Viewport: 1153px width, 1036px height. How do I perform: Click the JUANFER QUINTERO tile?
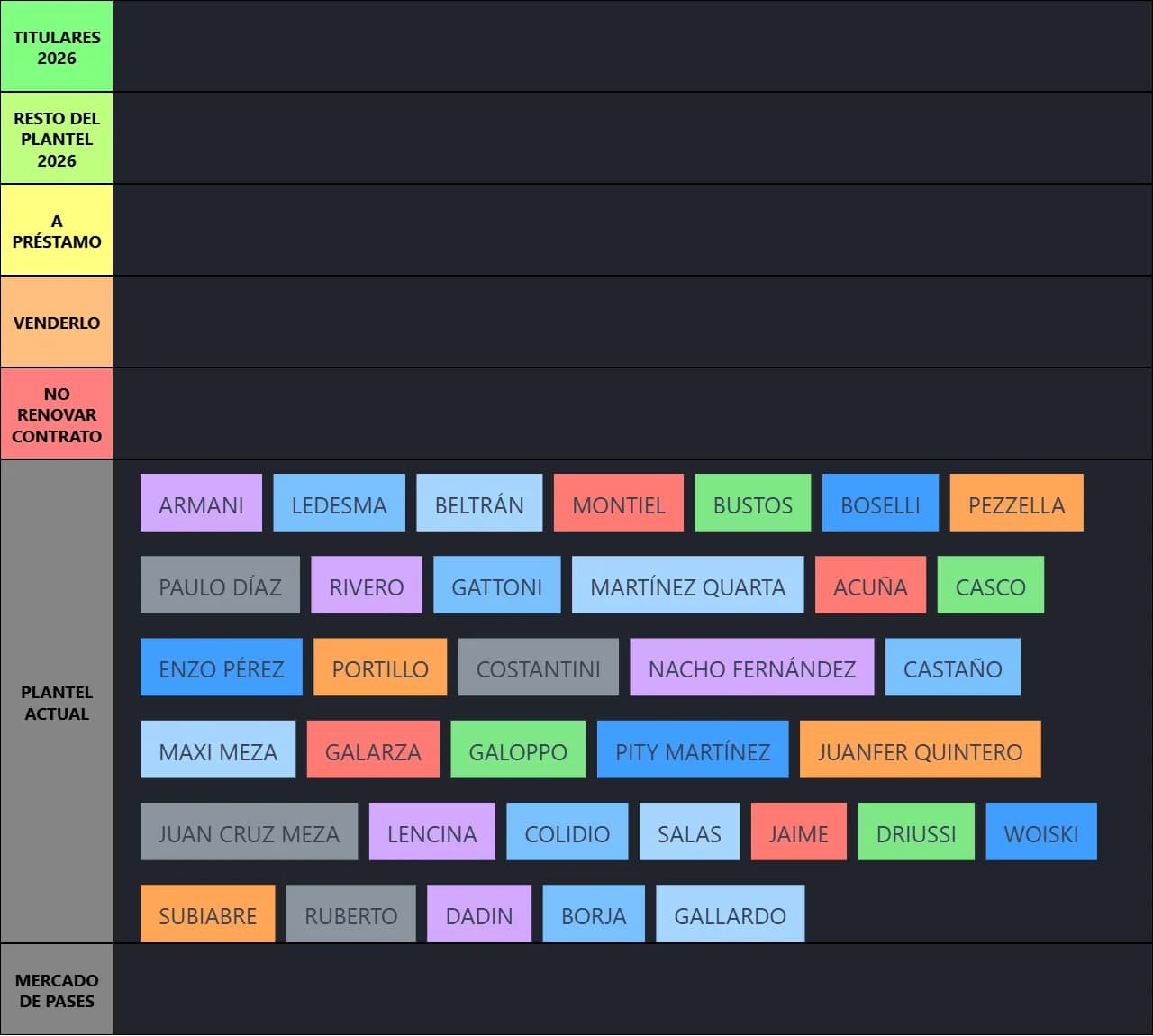[920, 750]
